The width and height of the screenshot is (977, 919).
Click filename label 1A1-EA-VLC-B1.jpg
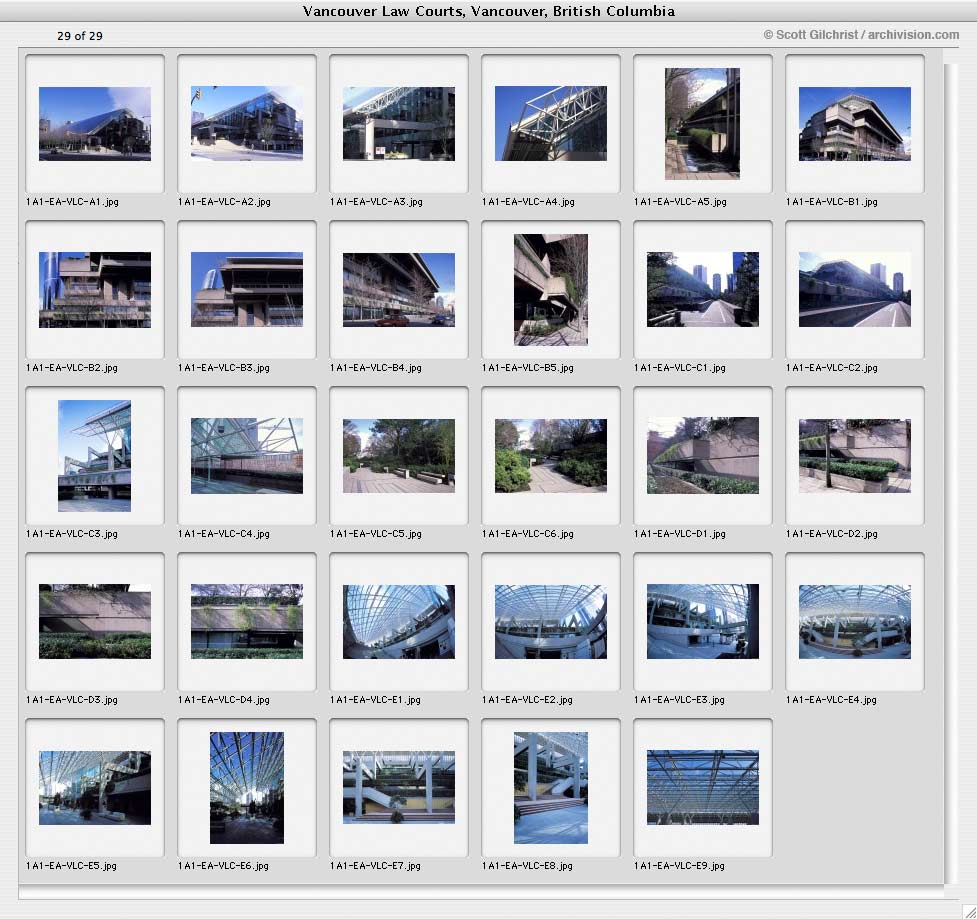click(x=832, y=202)
